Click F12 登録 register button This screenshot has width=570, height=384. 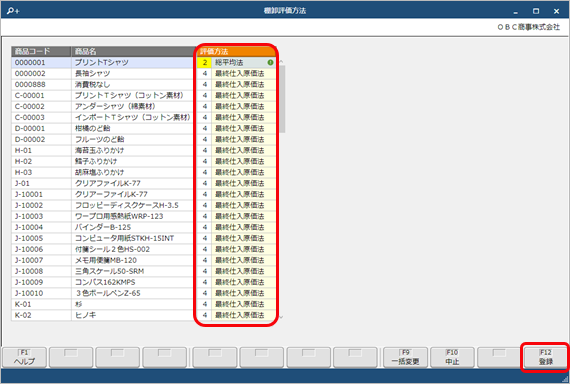[546, 357]
